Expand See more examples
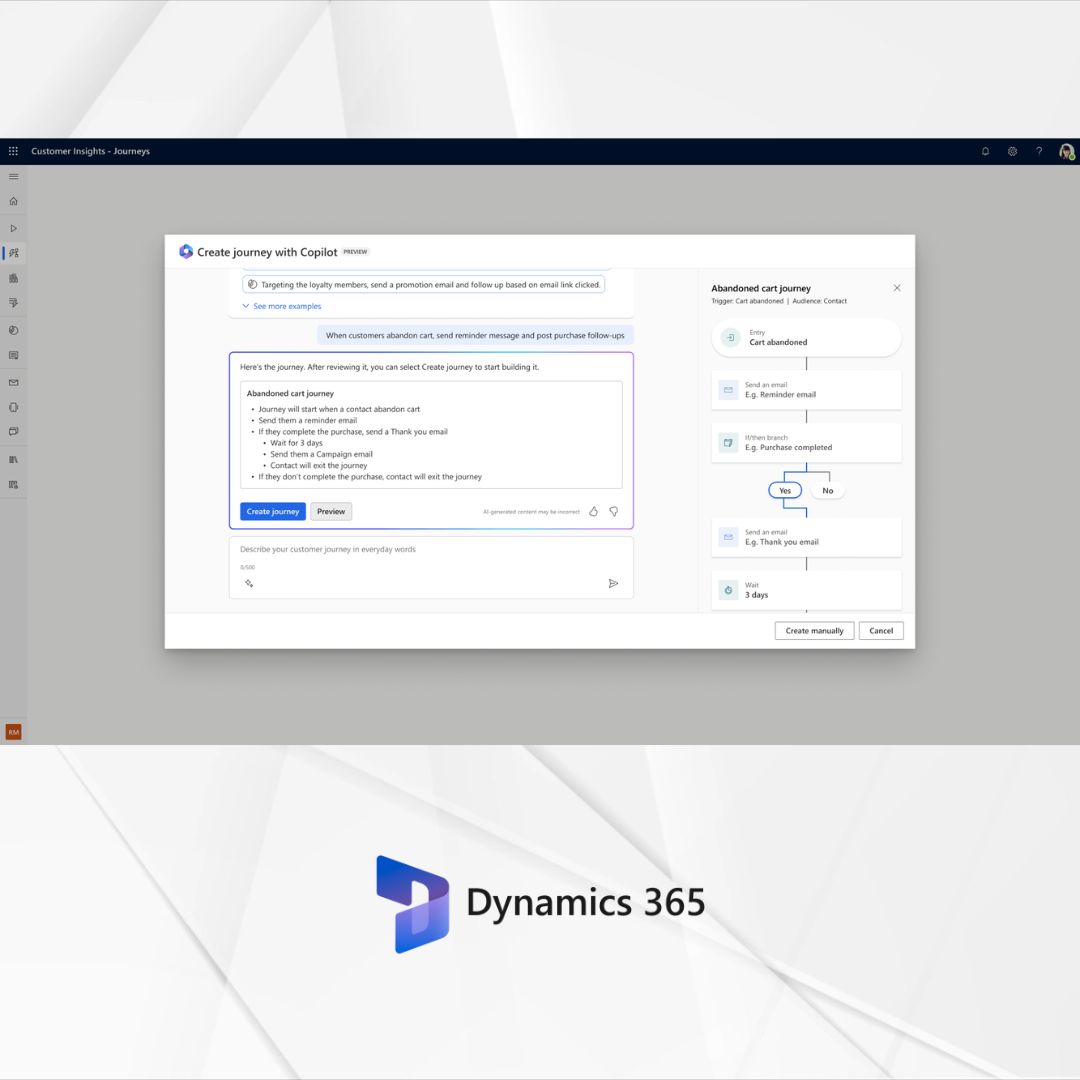 pos(282,306)
